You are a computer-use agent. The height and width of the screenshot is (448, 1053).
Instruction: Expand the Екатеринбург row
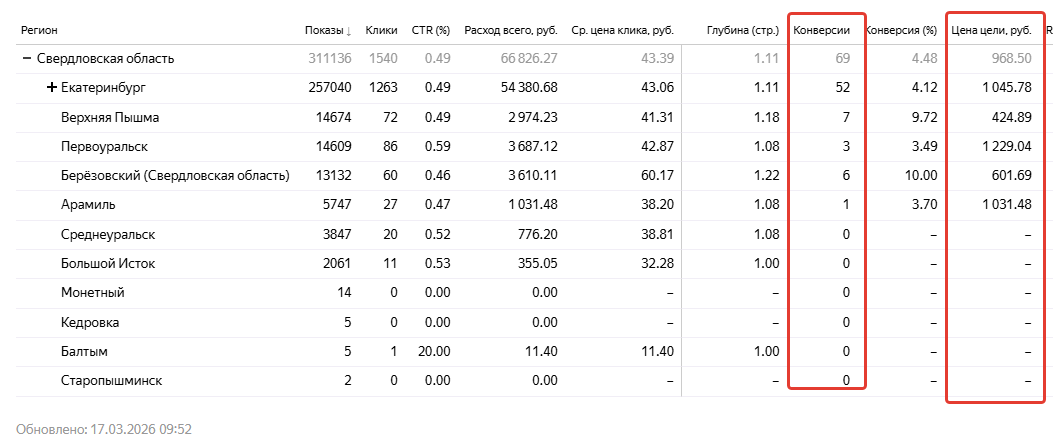pos(52,88)
